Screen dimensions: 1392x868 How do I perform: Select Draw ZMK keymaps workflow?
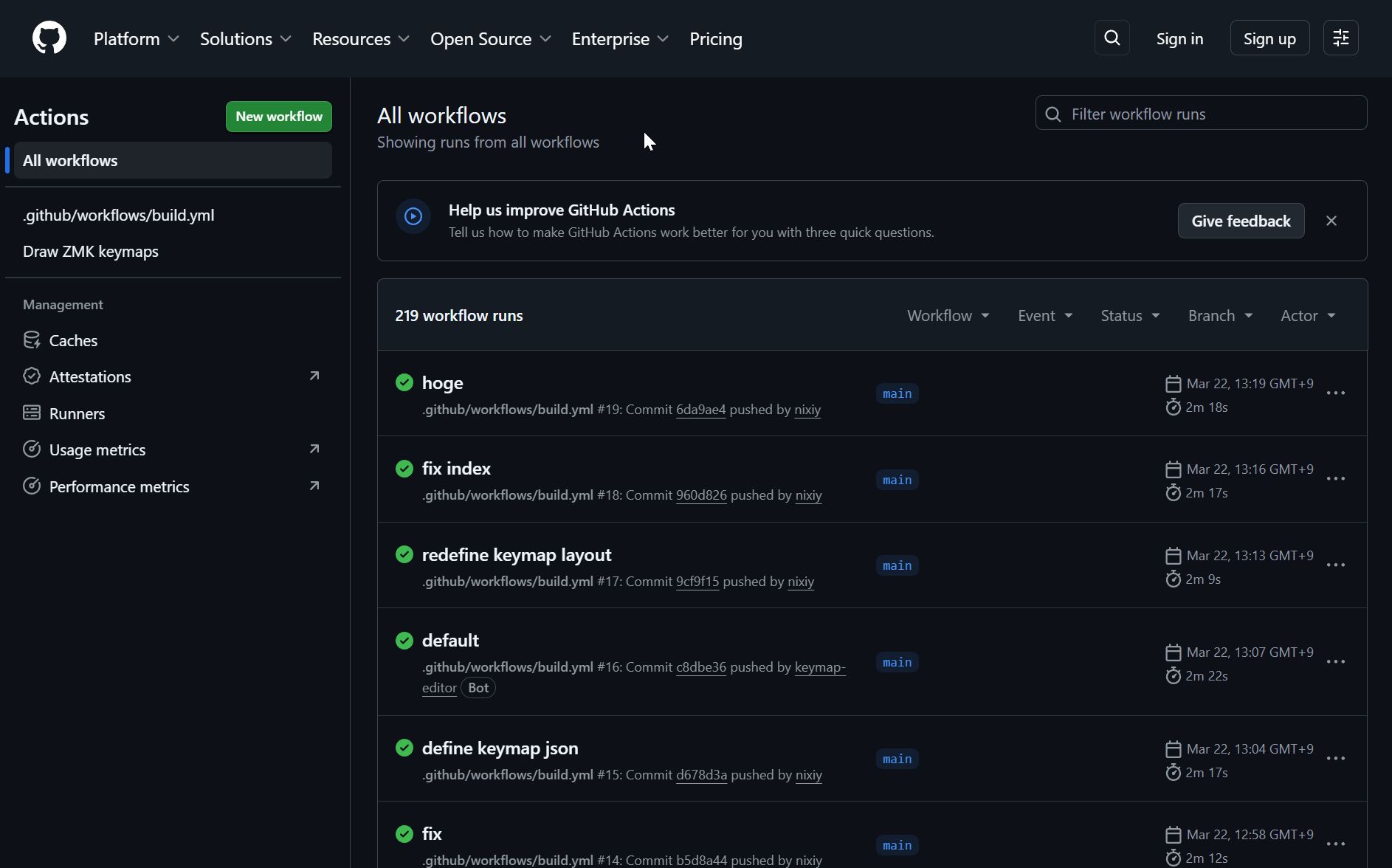pos(91,251)
